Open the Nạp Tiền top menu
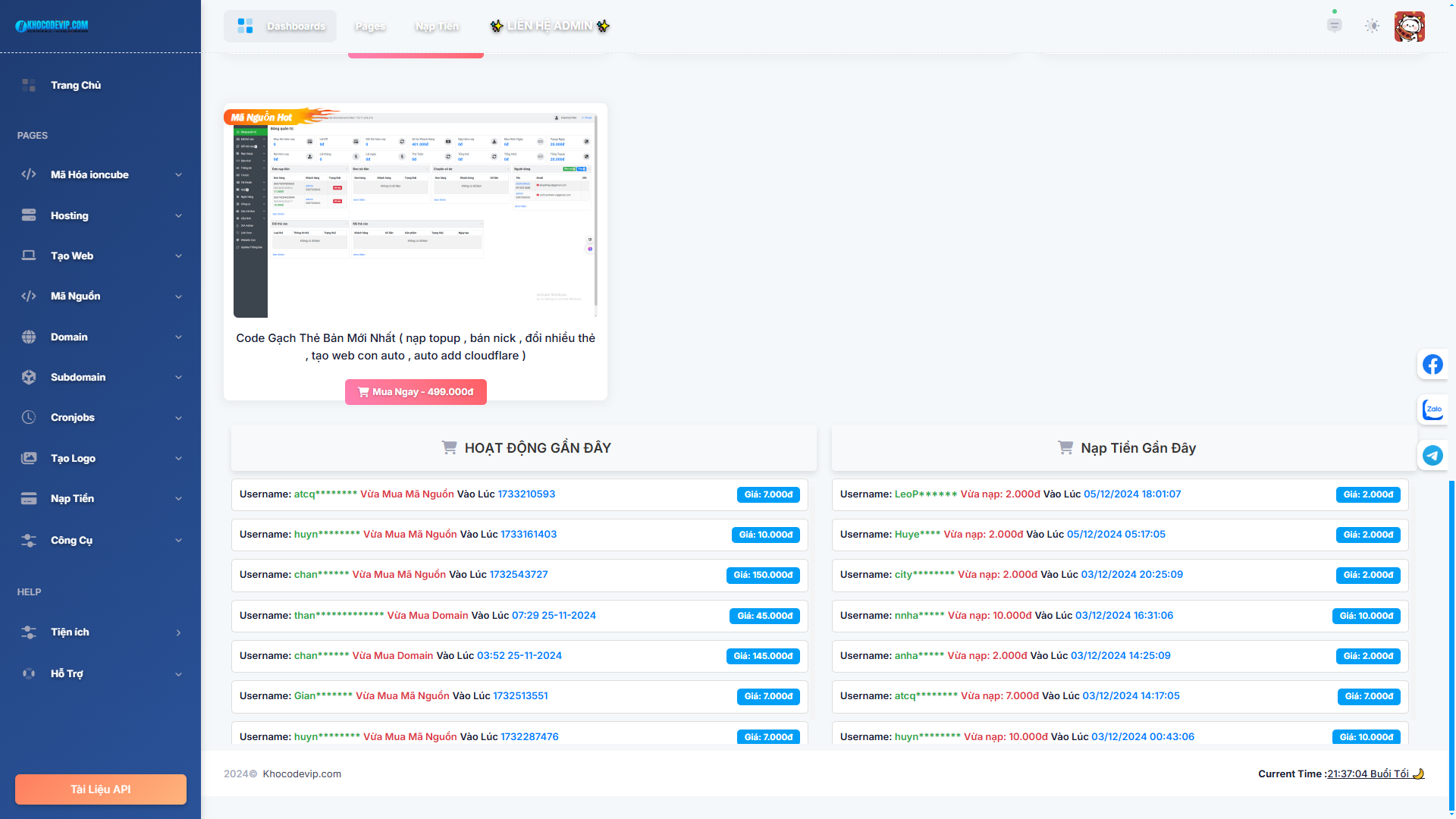Screen dimensions: 1456x819 coord(437,27)
